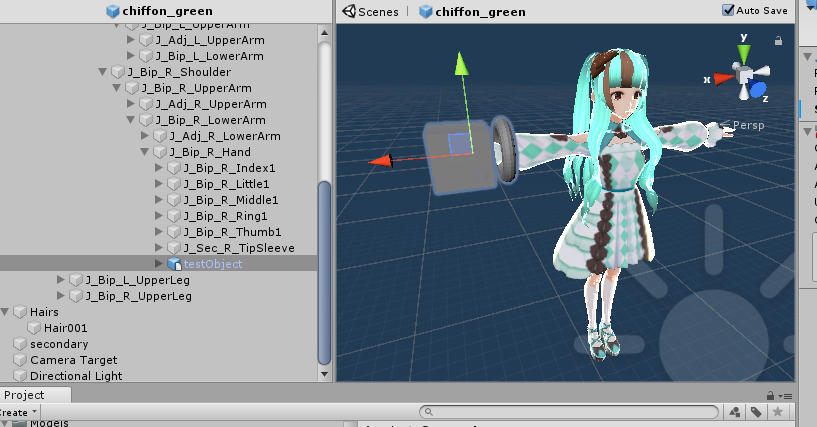Click cube icon of J_Bip_R_Hand
Image resolution: width=817 pixels, height=427 pixels.
point(160,152)
